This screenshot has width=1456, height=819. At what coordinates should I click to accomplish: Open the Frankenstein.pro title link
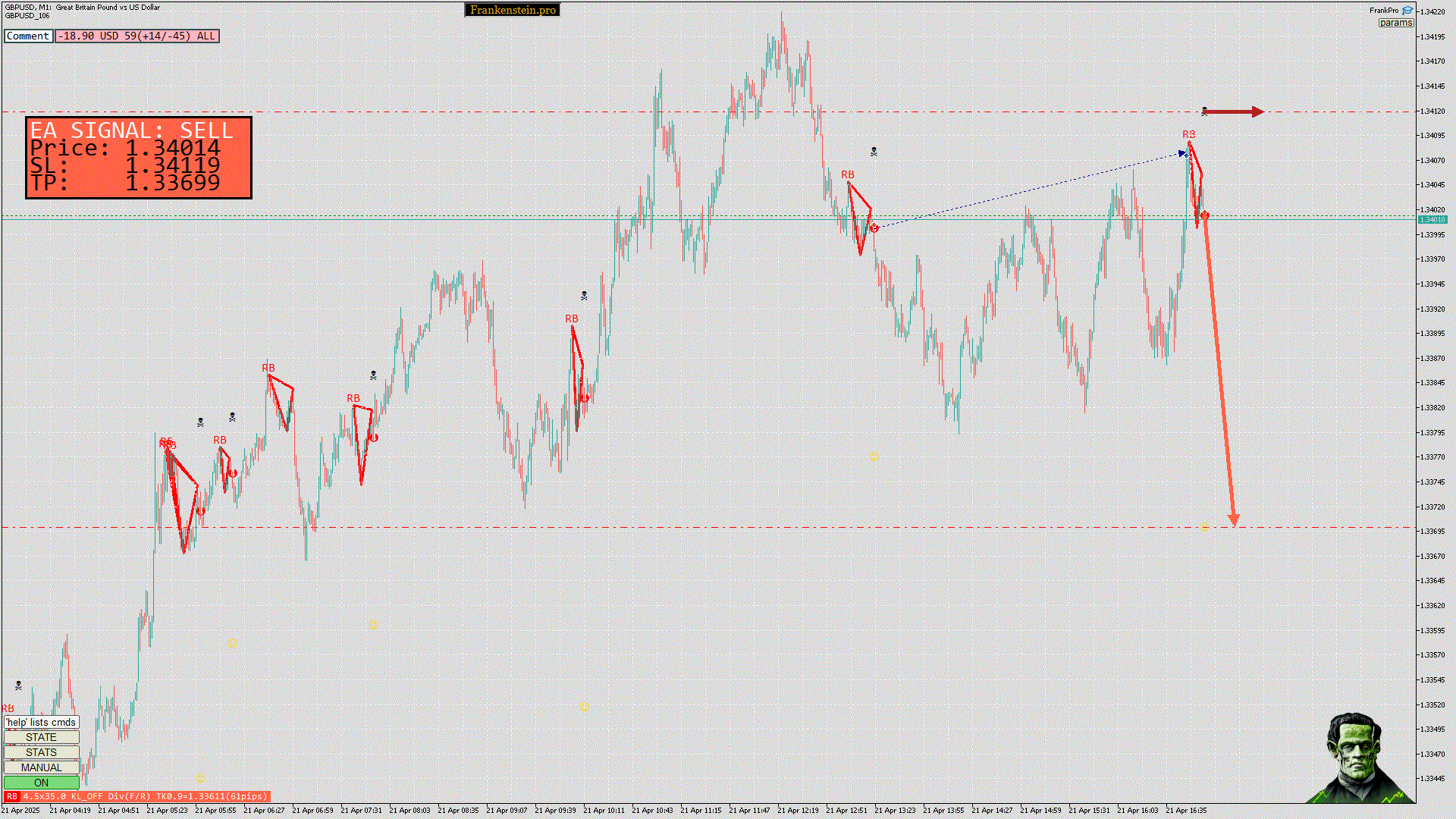[x=513, y=10]
